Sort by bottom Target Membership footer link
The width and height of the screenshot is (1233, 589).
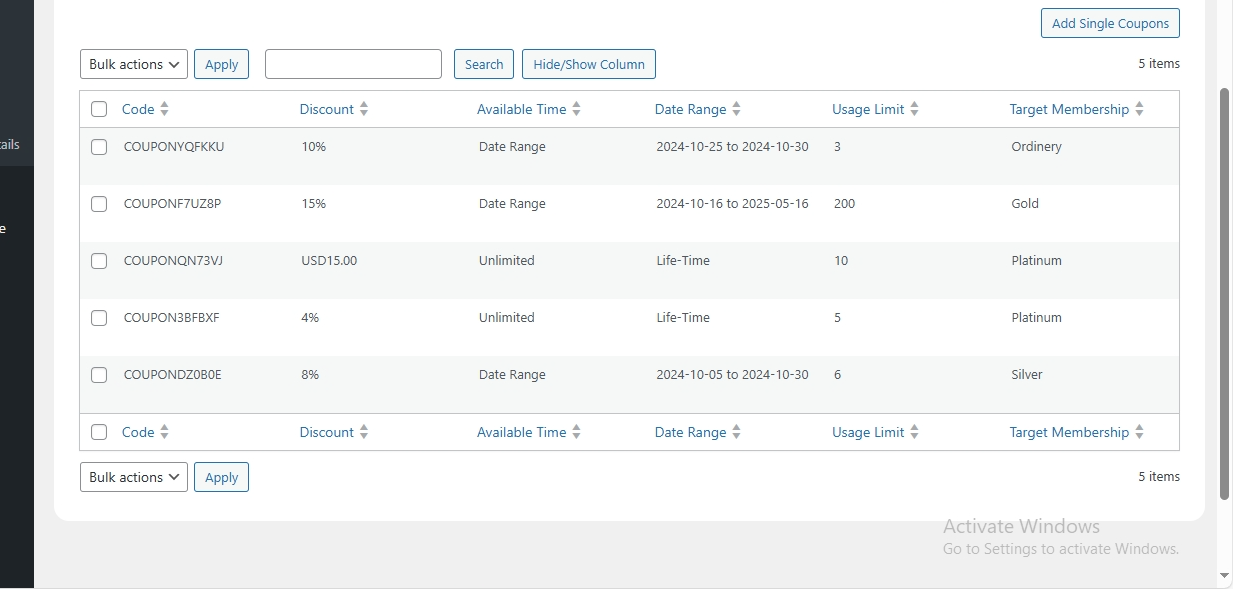click(1068, 432)
